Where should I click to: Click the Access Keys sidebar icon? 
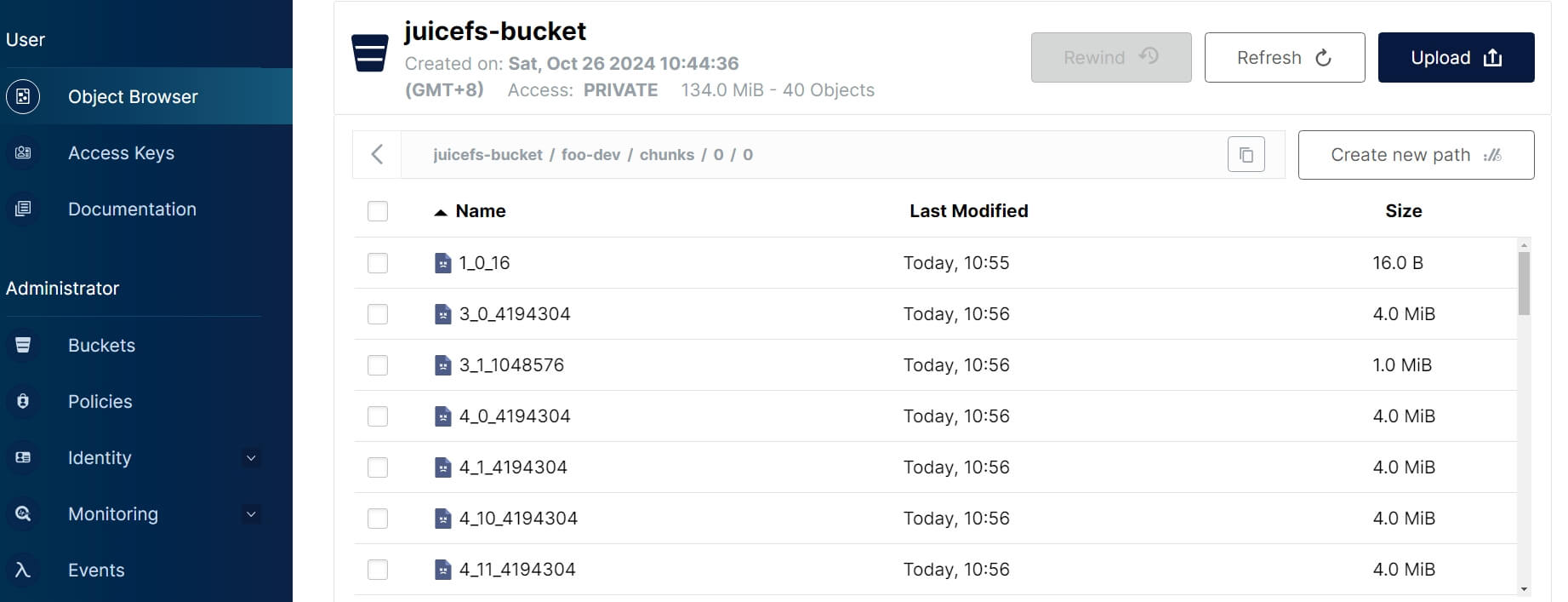click(23, 152)
